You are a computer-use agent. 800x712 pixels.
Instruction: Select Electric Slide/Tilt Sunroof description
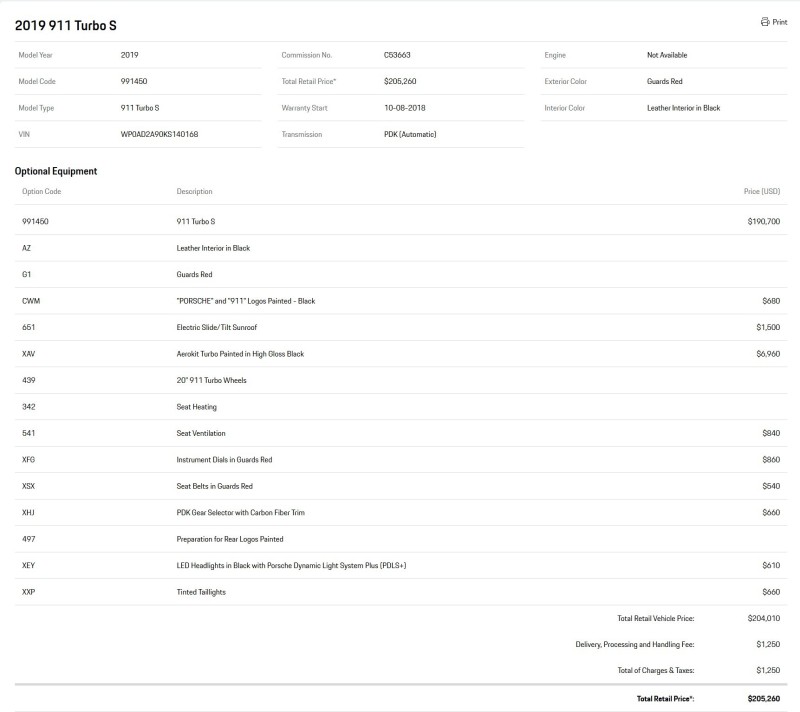[217, 327]
